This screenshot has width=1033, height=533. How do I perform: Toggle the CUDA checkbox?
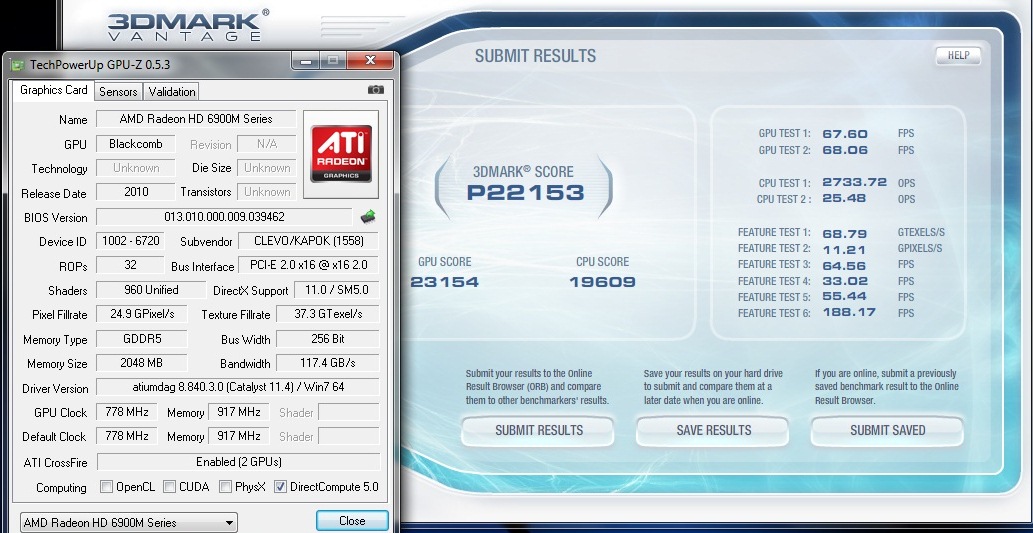coord(169,487)
